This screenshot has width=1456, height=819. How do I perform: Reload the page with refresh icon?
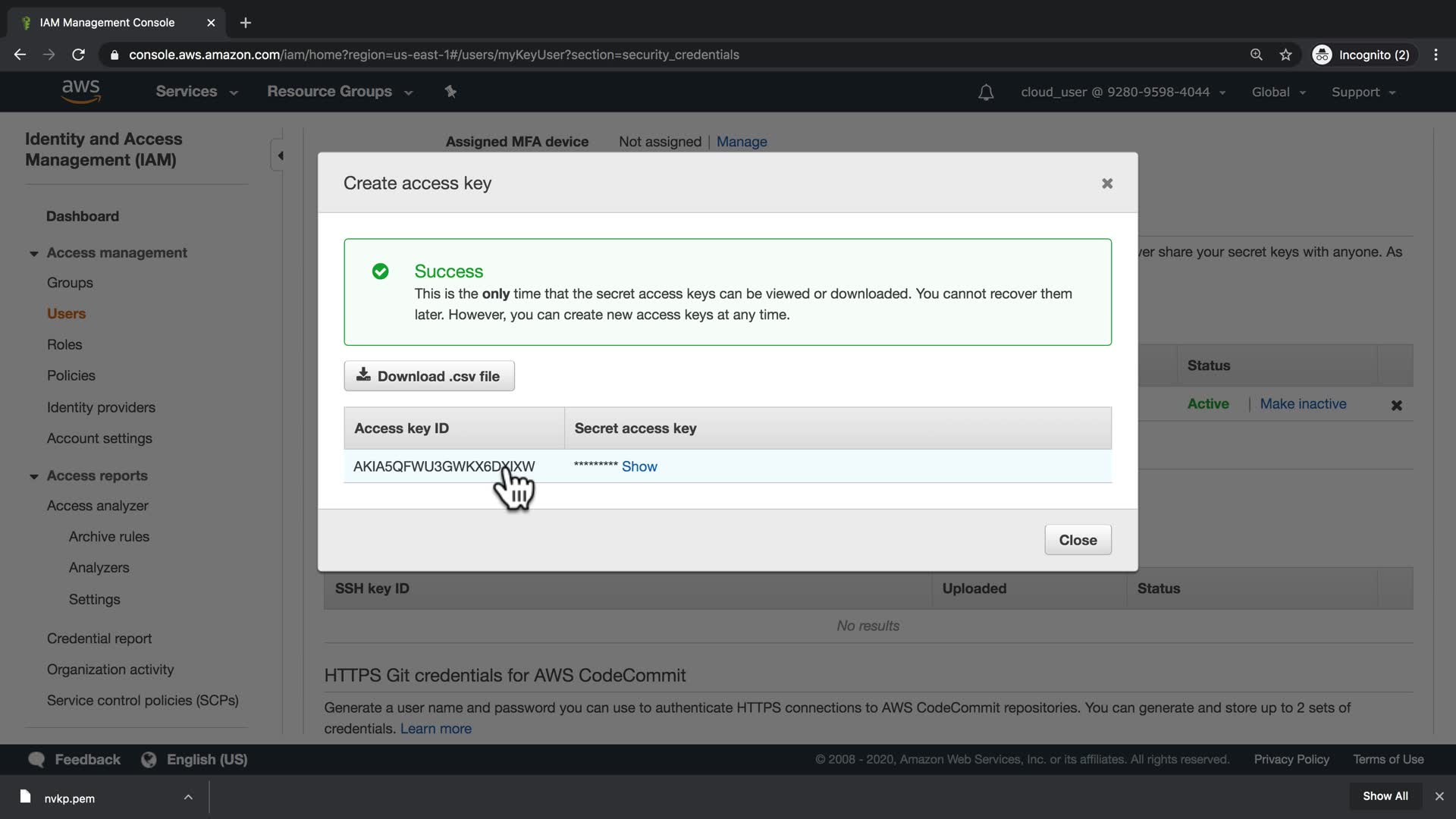pos(78,55)
